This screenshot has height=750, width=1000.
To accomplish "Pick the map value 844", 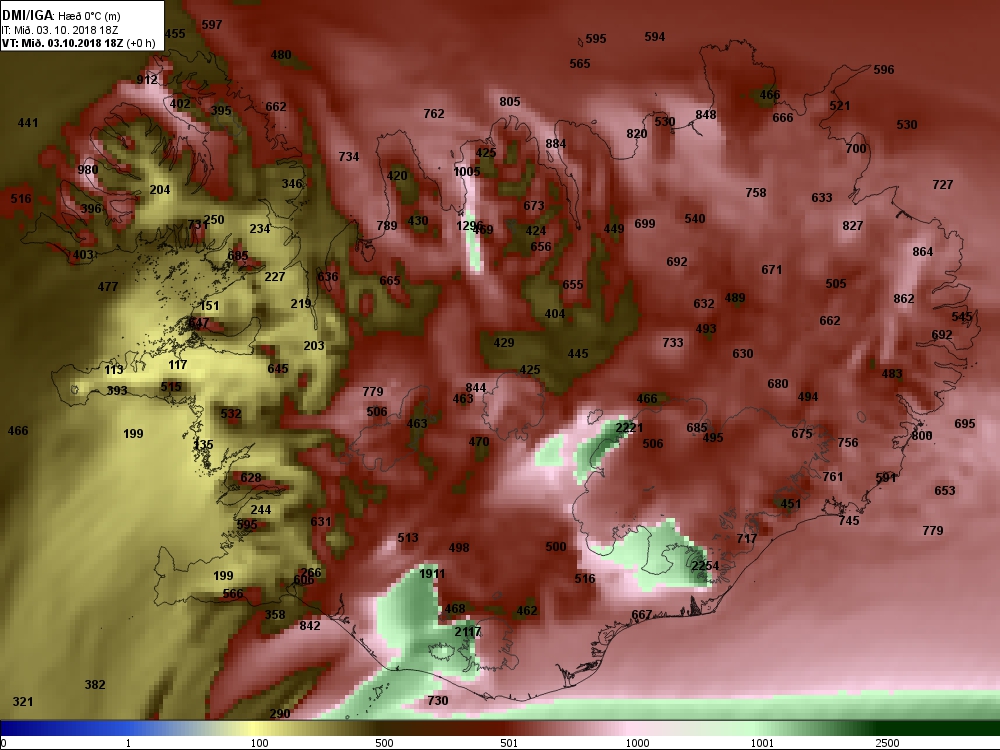I will click(x=476, y=388).
